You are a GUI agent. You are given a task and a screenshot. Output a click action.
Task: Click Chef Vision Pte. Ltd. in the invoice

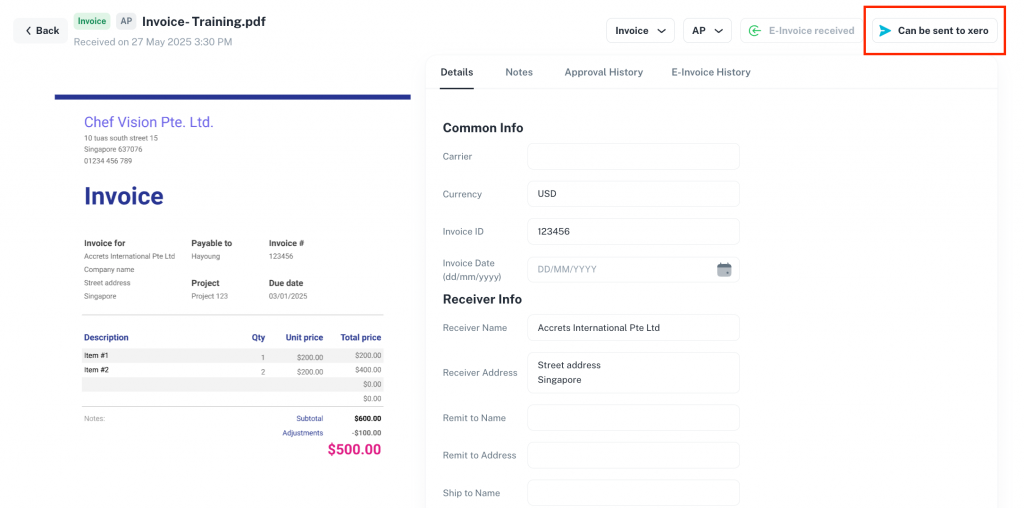tap(149, 122)
